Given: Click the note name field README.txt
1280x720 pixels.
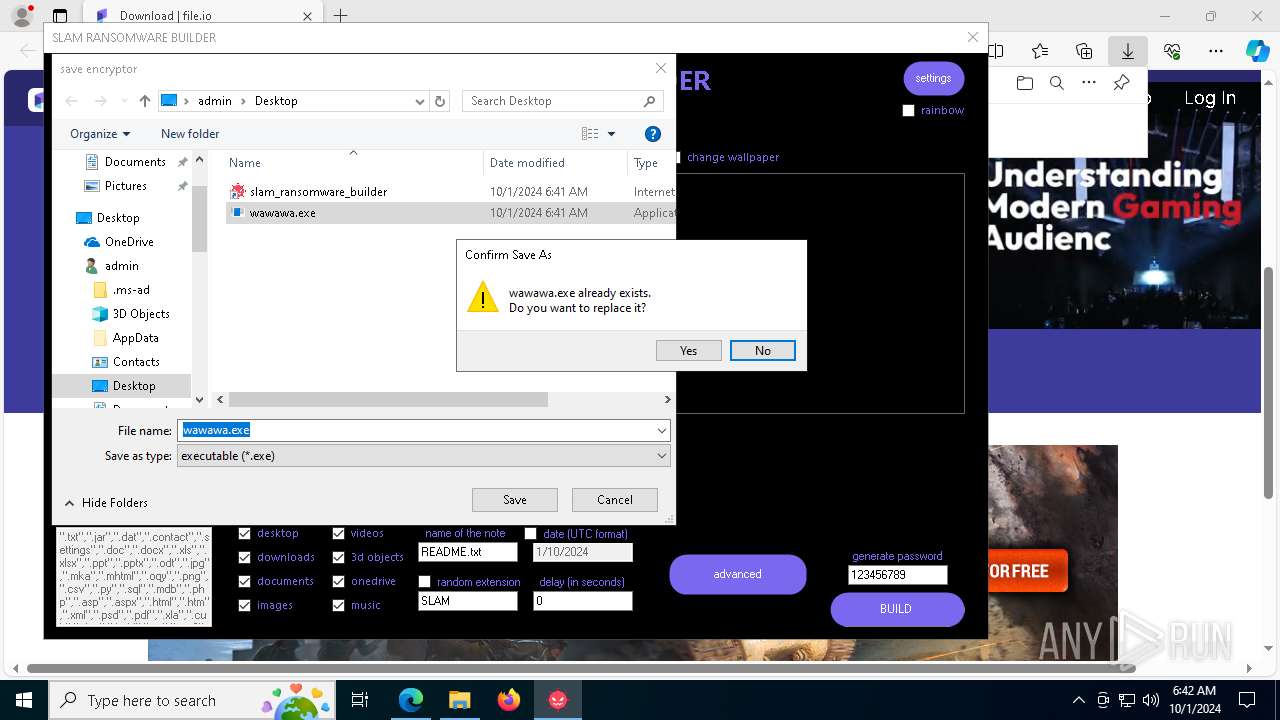Looking at the screenshot, I should (x=467, y=552).
